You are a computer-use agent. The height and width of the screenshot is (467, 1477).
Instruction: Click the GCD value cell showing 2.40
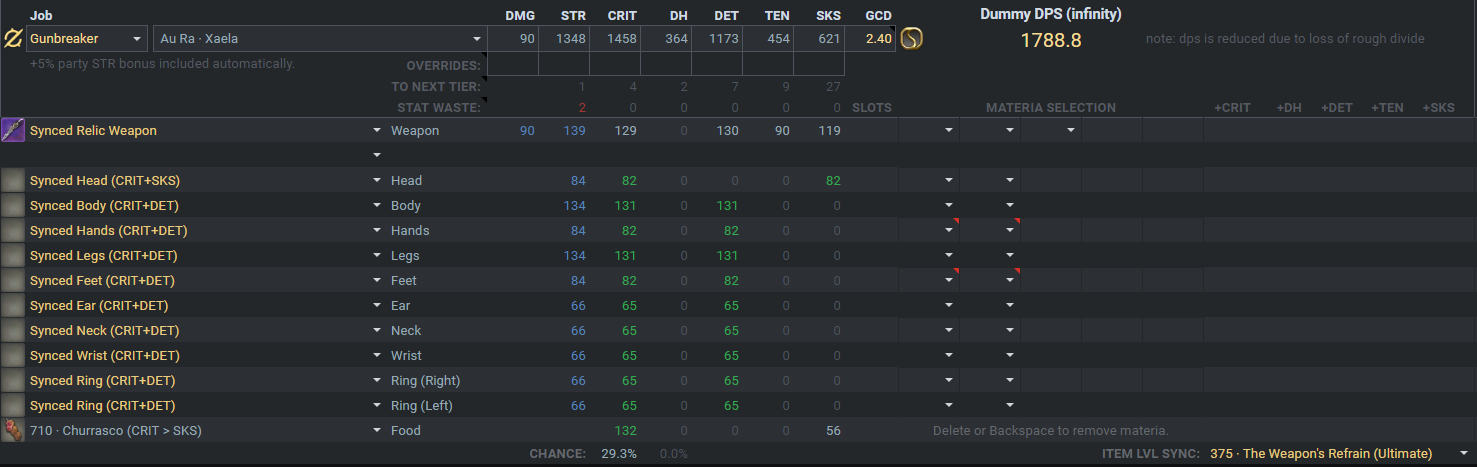870,39
